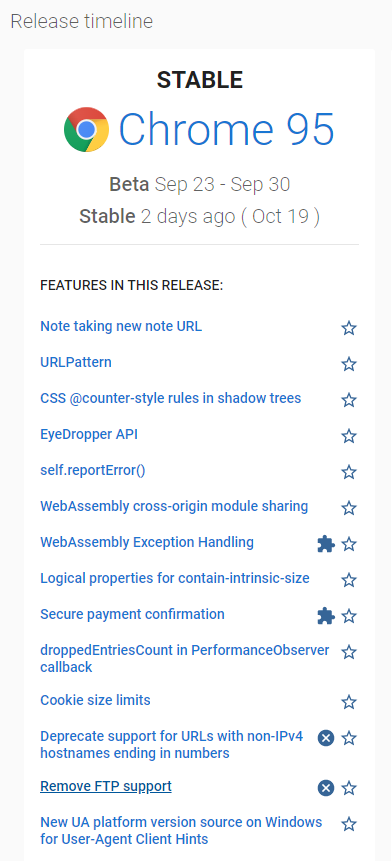
Task: Open the Remove FTP support link
Action: coord(106,786)
